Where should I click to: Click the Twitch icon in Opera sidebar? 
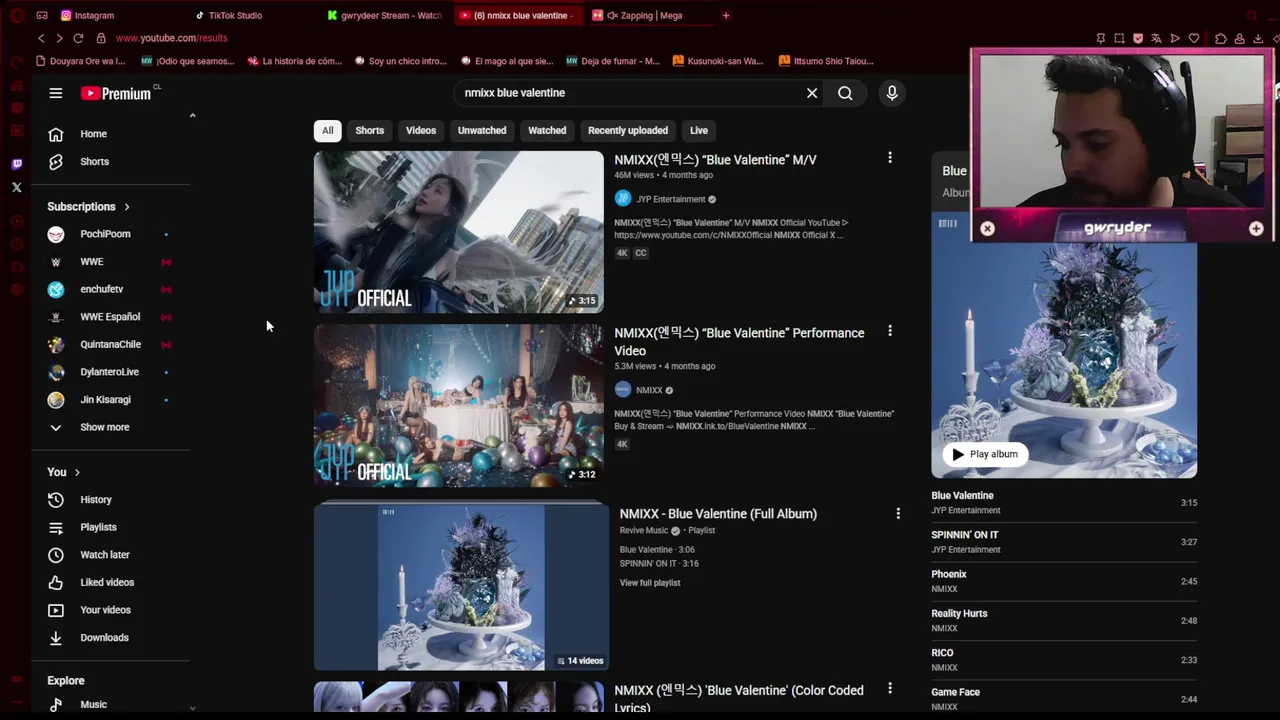(16, 164)
